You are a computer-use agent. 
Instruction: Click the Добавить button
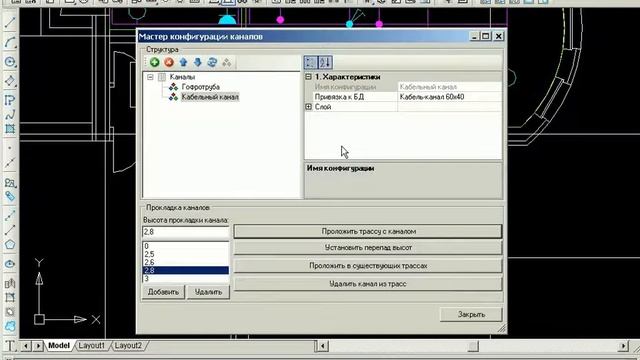[x=163, y=292]
